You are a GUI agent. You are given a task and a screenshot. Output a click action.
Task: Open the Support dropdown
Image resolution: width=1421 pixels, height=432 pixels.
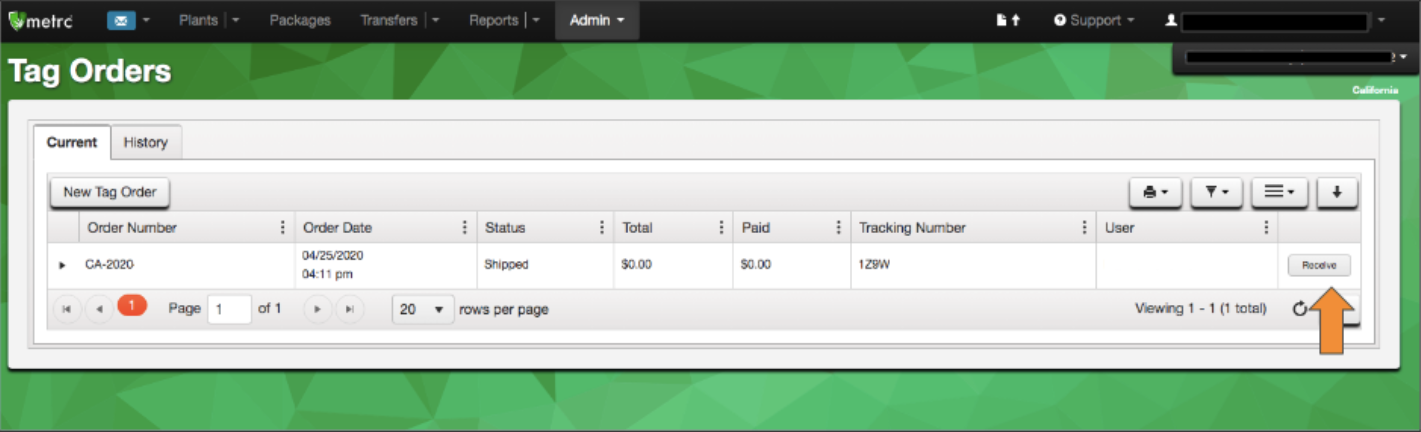(x=1094, y=20)
